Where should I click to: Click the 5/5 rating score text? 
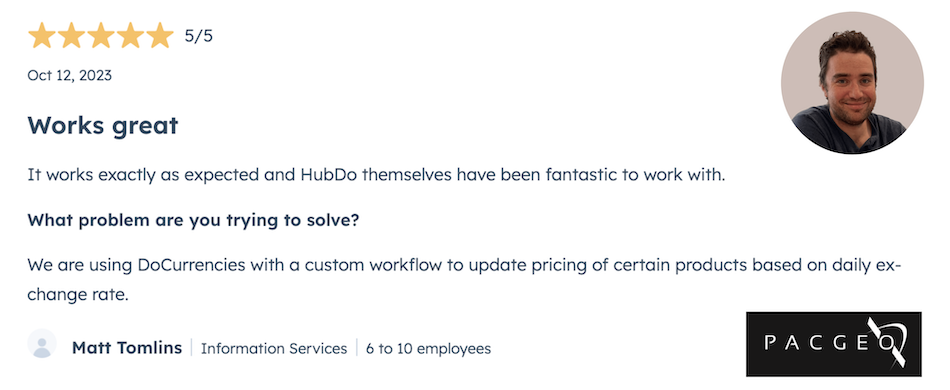(199, 36)
